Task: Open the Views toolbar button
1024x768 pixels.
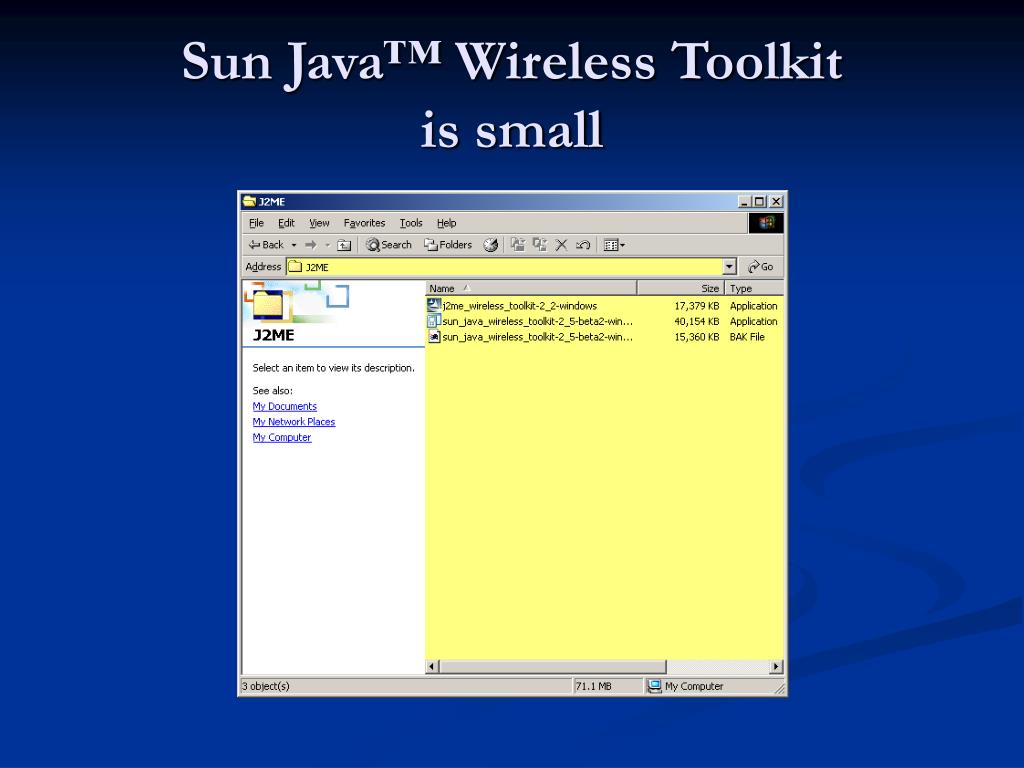Action: point(614,245)
